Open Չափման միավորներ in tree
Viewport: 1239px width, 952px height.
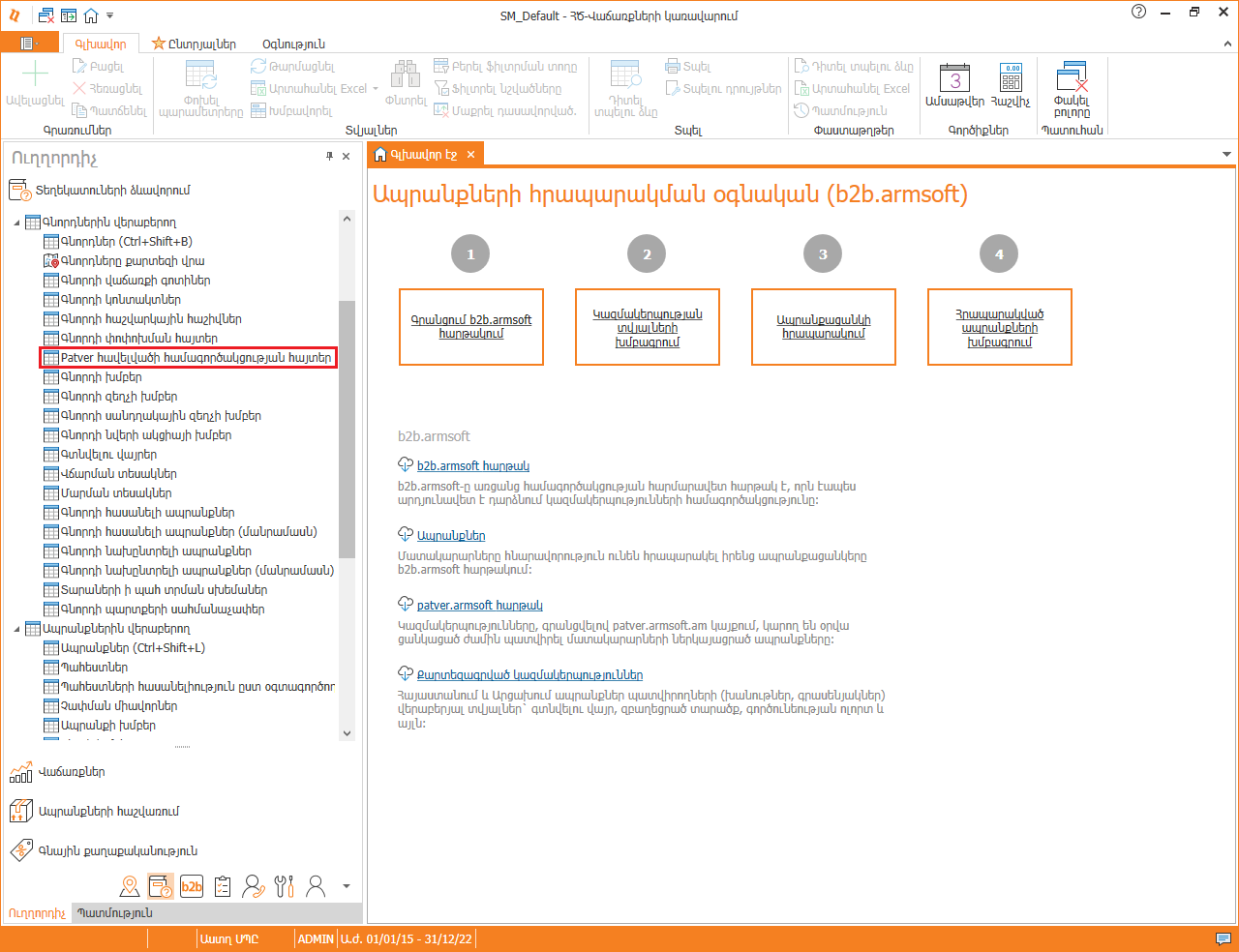[110, 706]
